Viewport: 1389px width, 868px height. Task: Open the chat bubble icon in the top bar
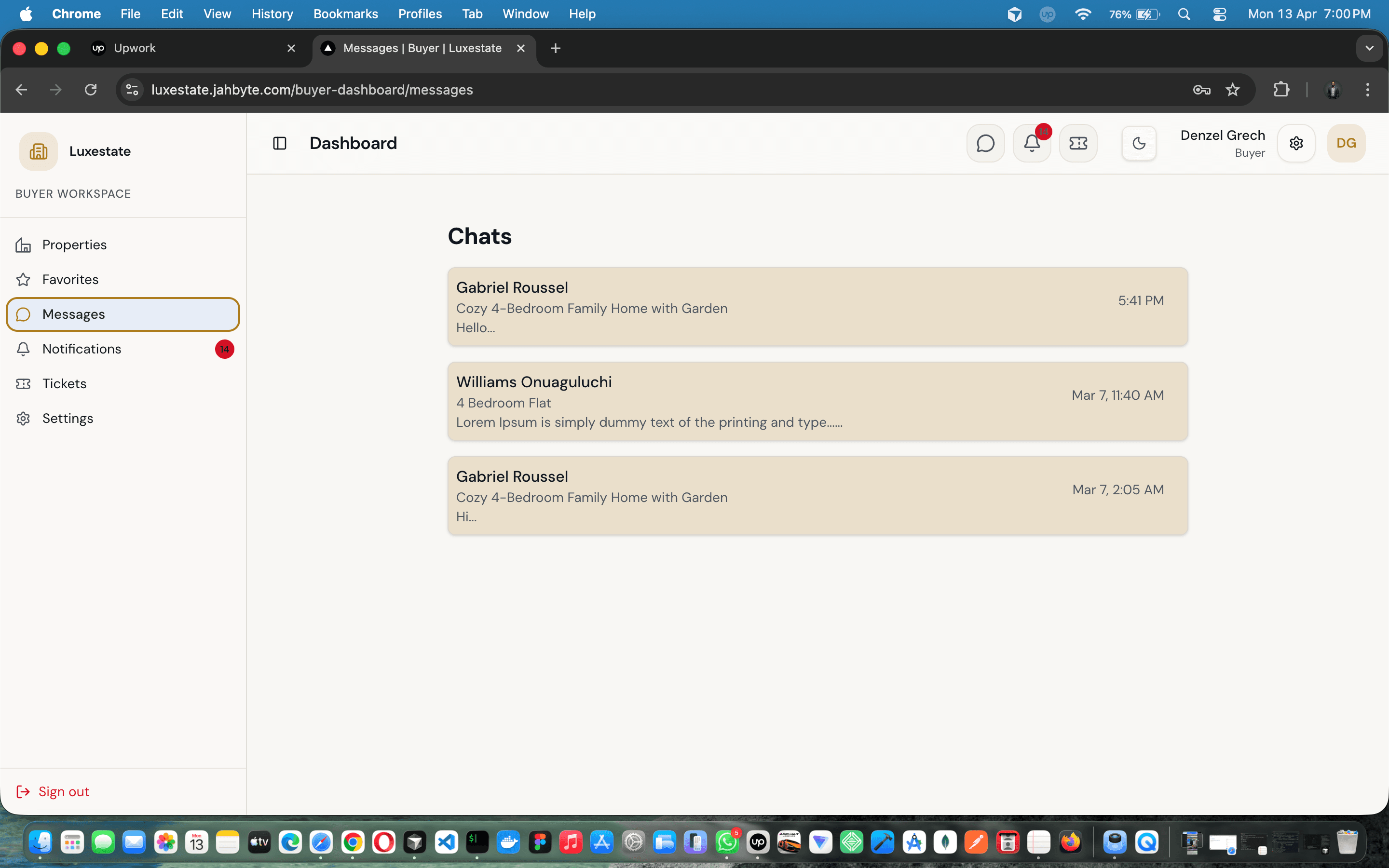[x=985, y=143]
